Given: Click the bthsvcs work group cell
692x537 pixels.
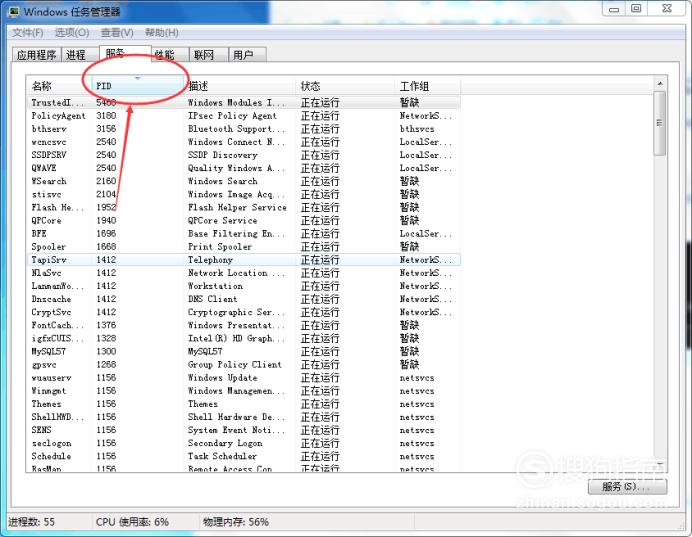Looking at the screenshot, I should click(x=417, y=129).
